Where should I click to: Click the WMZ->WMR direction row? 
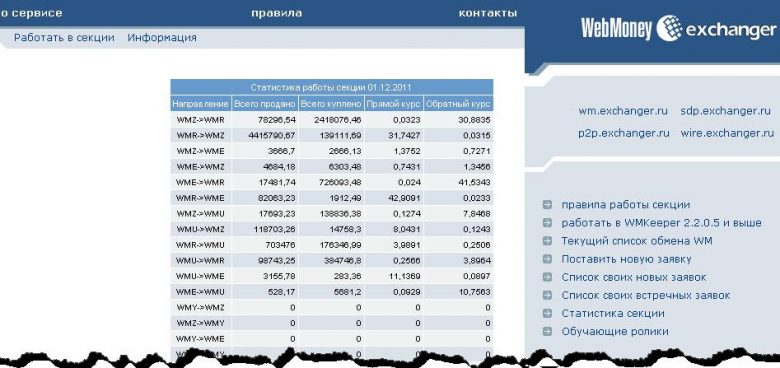tap(332, 120)
